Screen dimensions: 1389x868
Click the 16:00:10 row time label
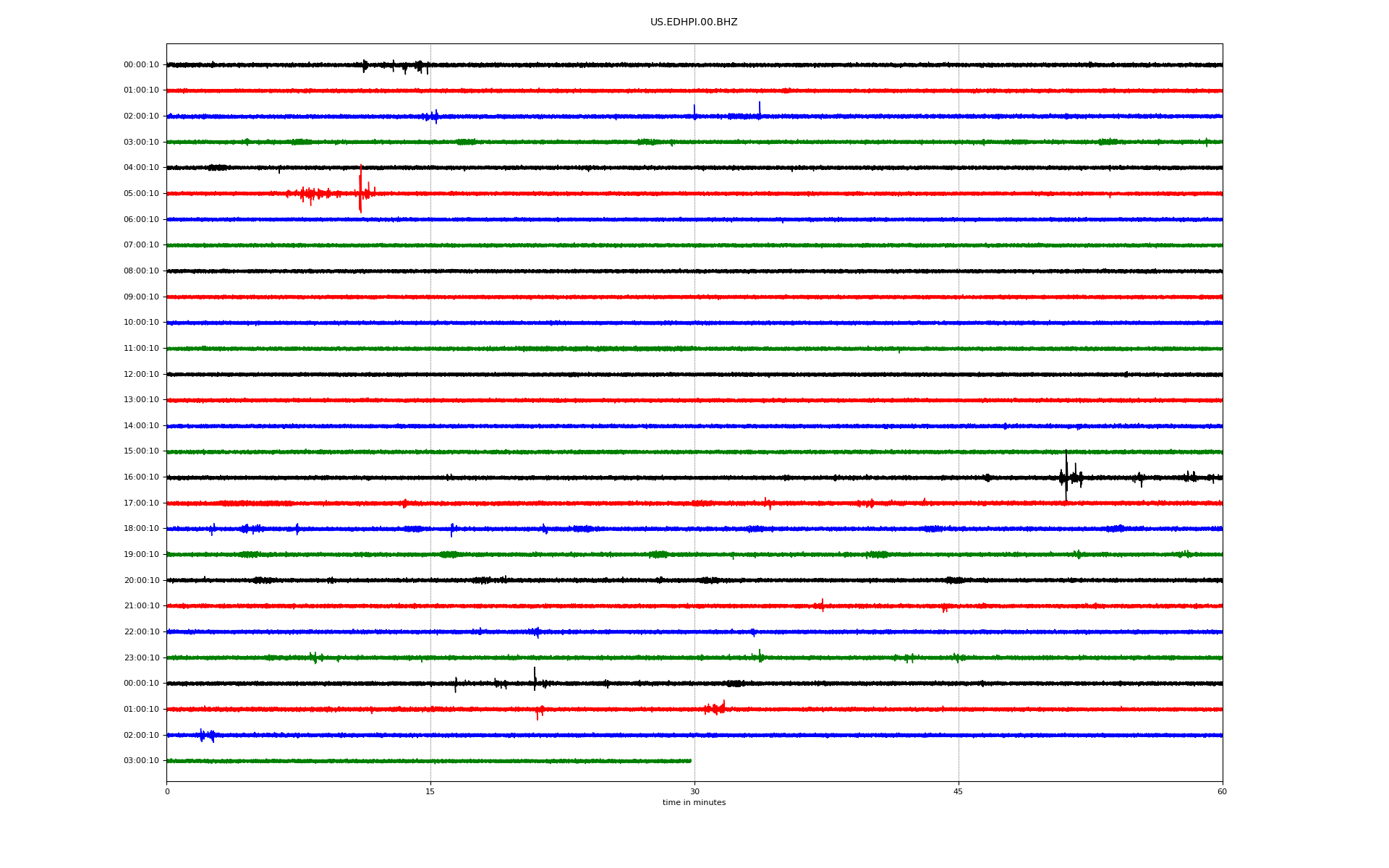click(x=141, y=477)
